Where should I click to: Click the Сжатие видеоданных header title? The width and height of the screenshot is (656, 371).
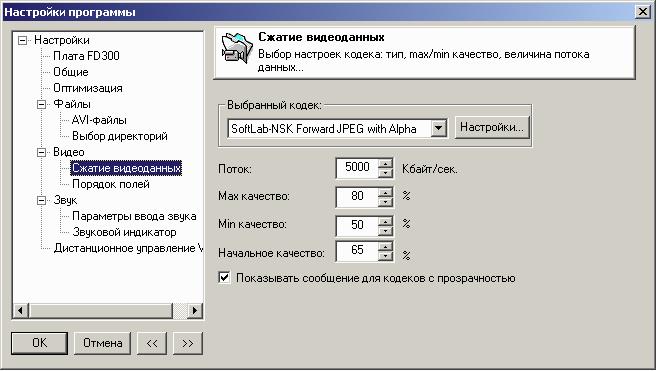pyautogui.click(x=321, y=37)
